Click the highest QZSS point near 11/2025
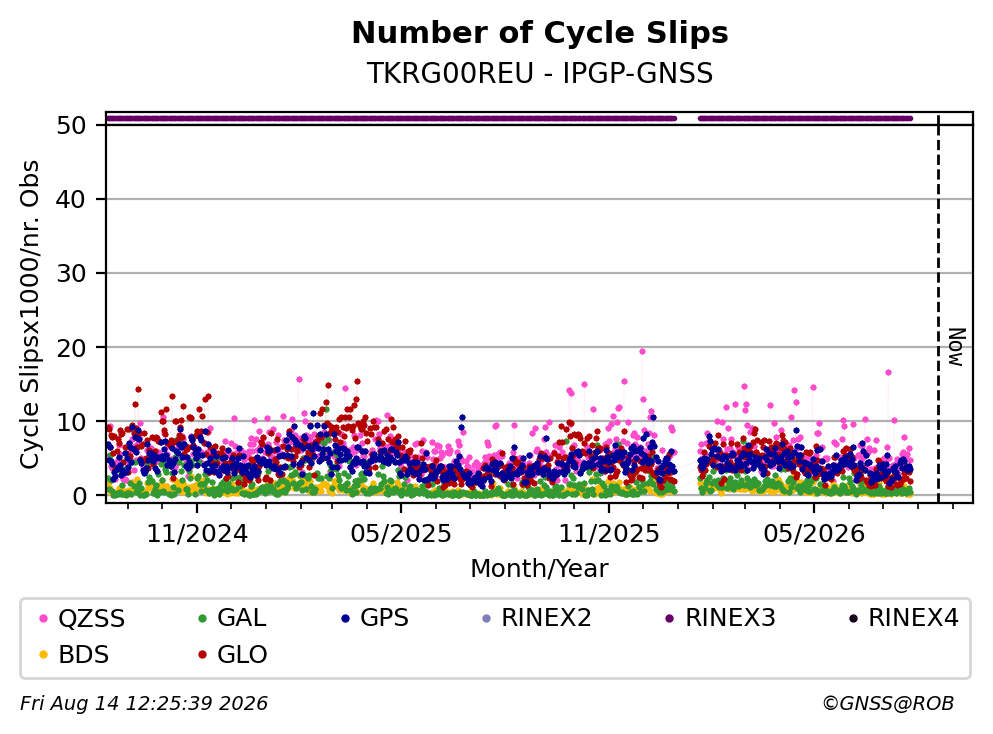 pos(642,351)
